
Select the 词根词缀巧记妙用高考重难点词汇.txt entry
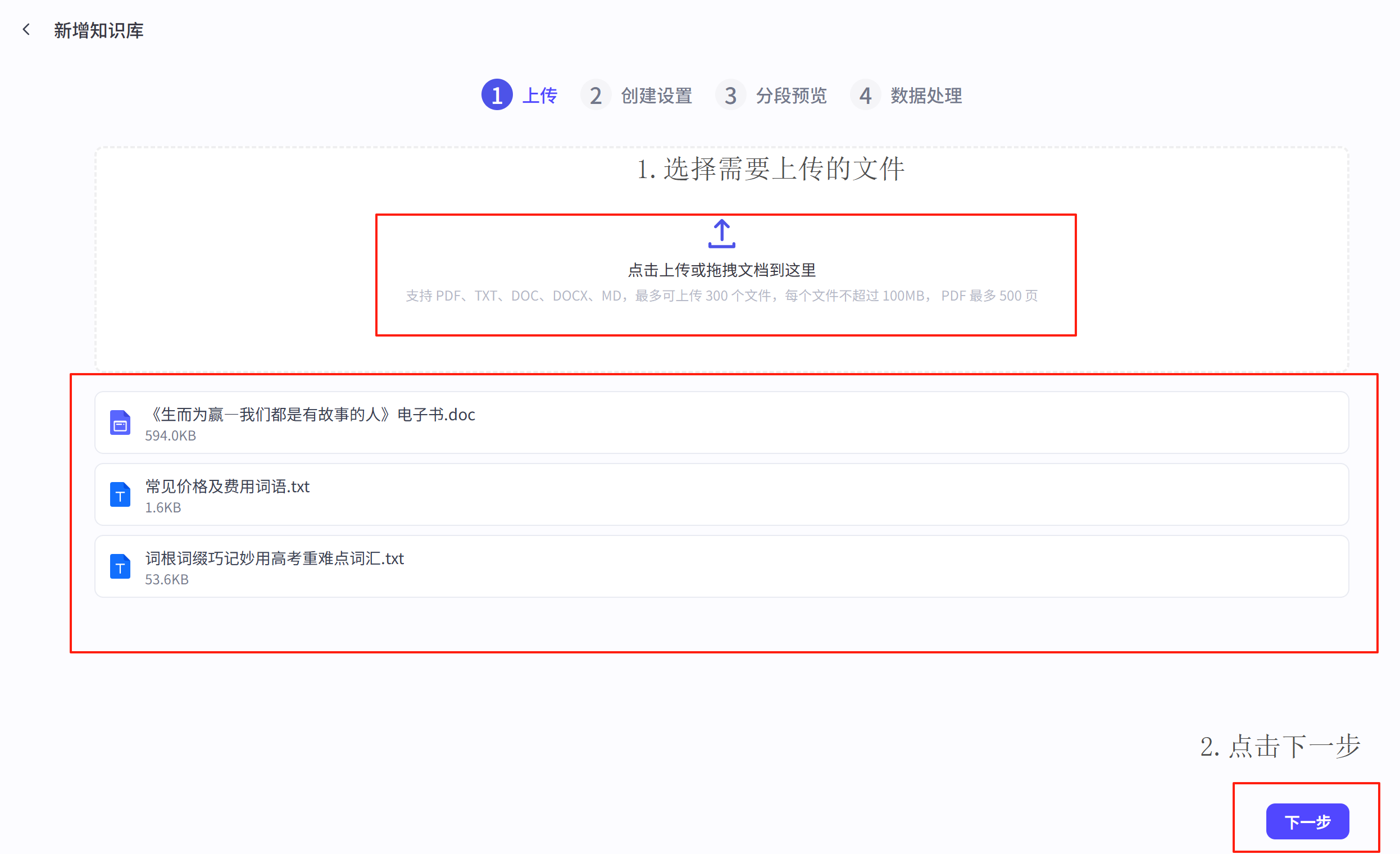(x=274, y=558)
